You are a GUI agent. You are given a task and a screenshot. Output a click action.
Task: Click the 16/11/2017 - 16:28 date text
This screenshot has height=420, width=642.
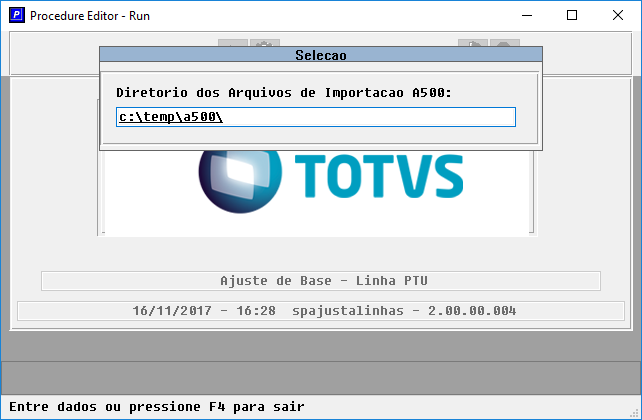(204, 311)
